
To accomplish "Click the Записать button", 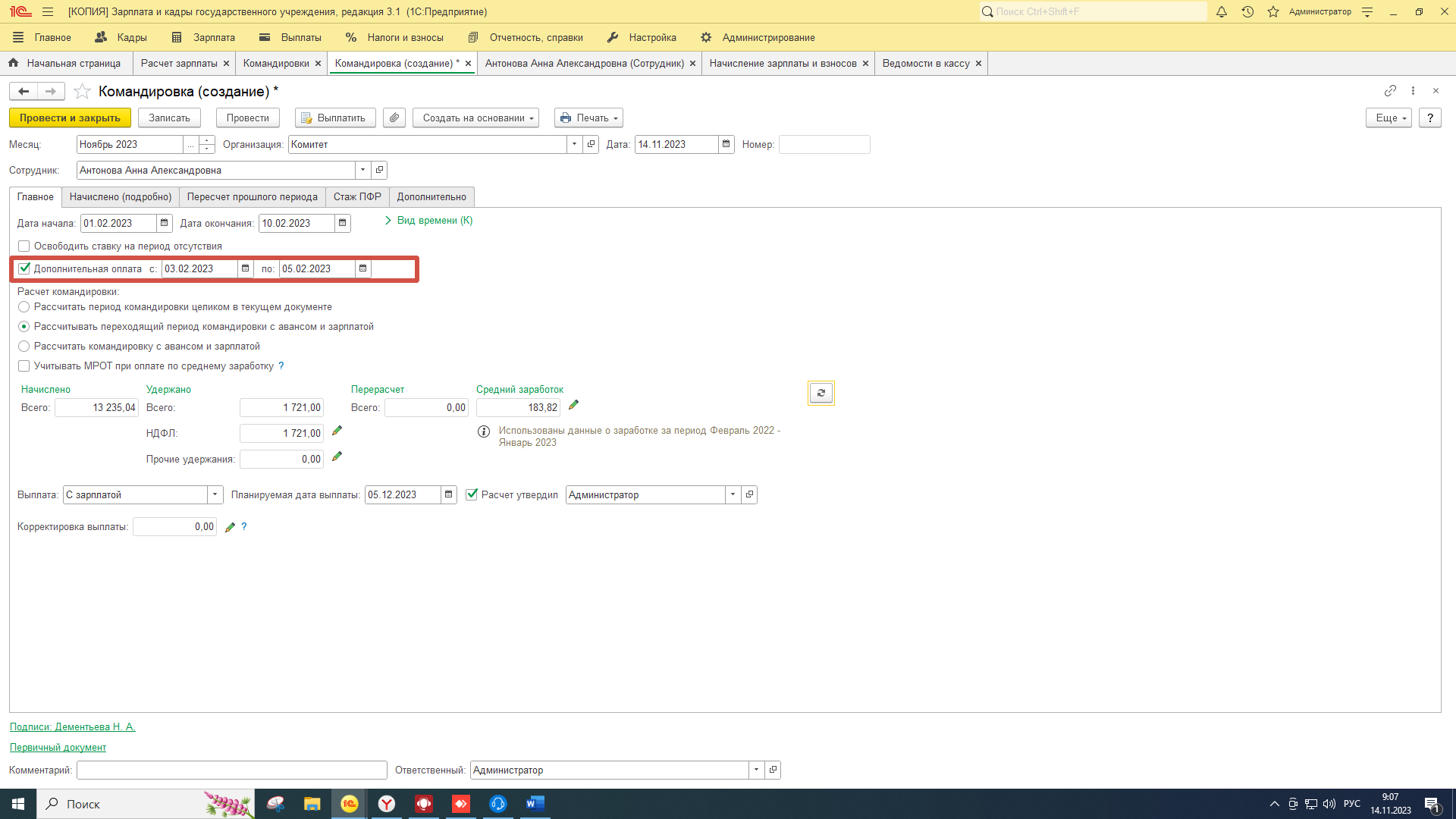I will tap(169, 118).
